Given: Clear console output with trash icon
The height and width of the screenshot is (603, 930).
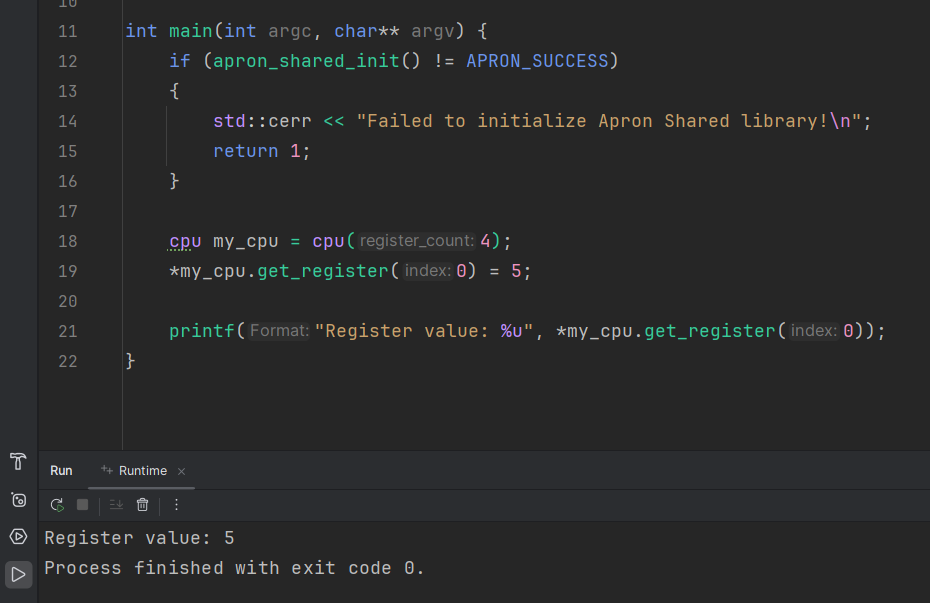Looking at the screenshot, I should pos(143,505).
